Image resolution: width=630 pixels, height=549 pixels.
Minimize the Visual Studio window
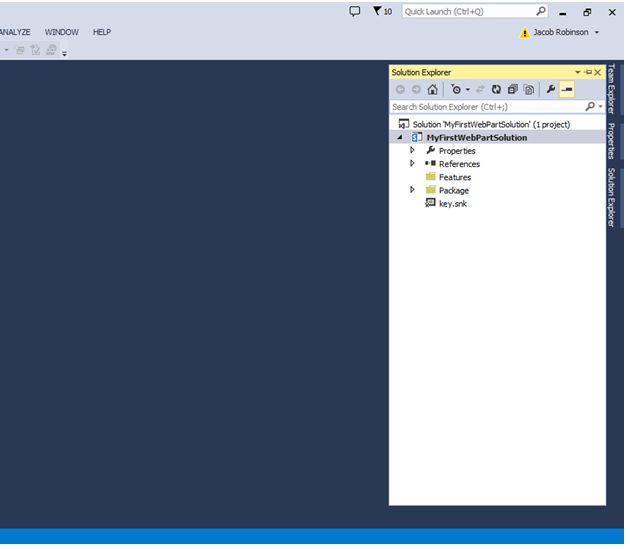[x=562, y=12]
